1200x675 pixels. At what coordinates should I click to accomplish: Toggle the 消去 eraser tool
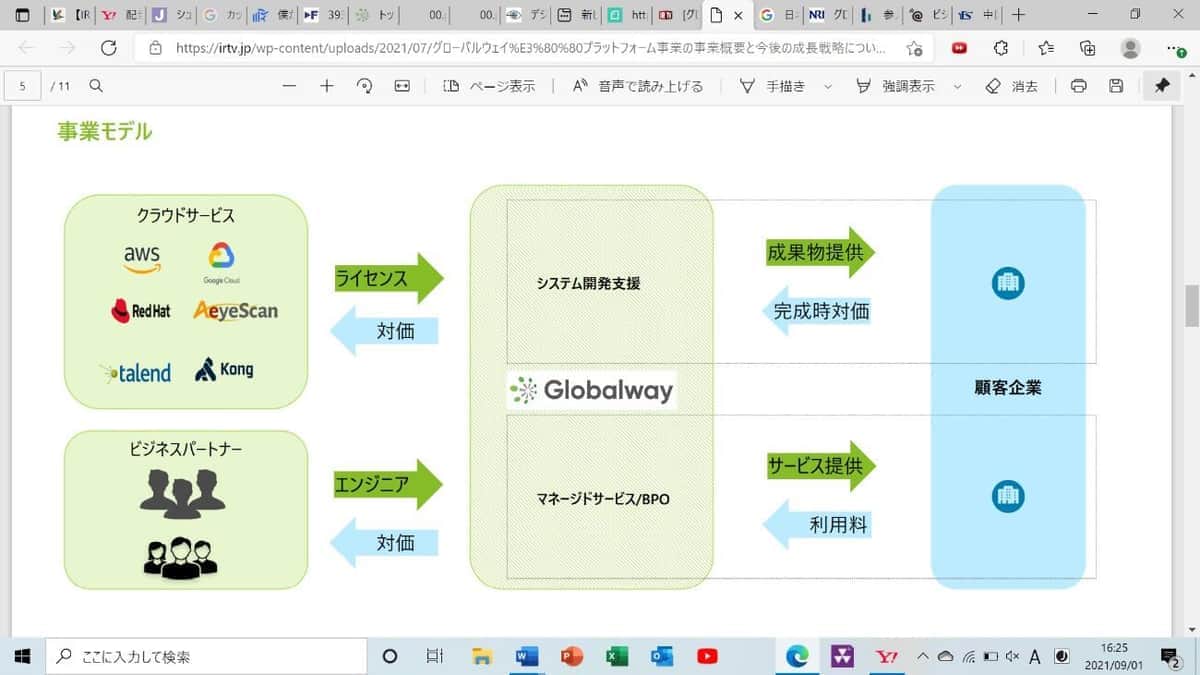pos(1012,86)
